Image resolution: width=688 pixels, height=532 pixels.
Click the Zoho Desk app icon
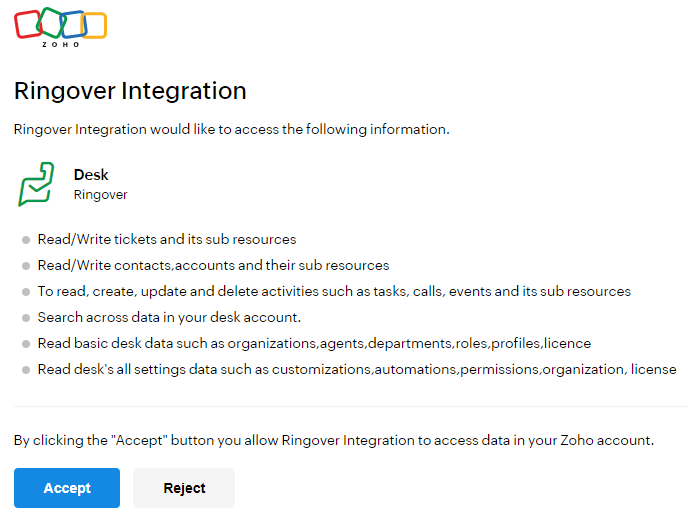(x=36, y=184)
